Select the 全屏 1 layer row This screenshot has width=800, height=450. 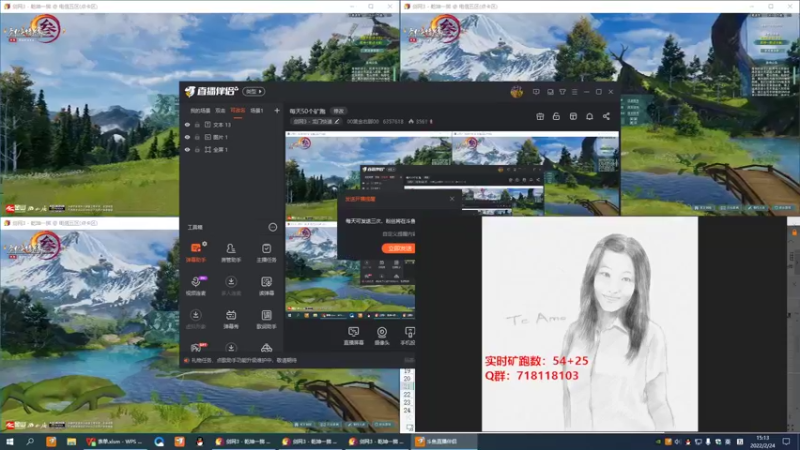point(232,149)
